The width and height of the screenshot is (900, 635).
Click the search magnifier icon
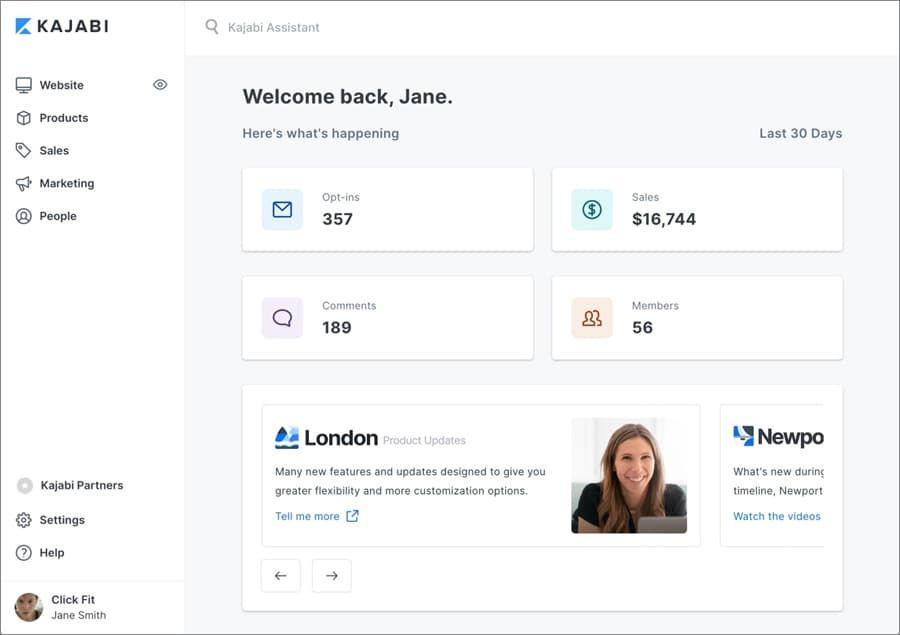click(x=212, y=26)
